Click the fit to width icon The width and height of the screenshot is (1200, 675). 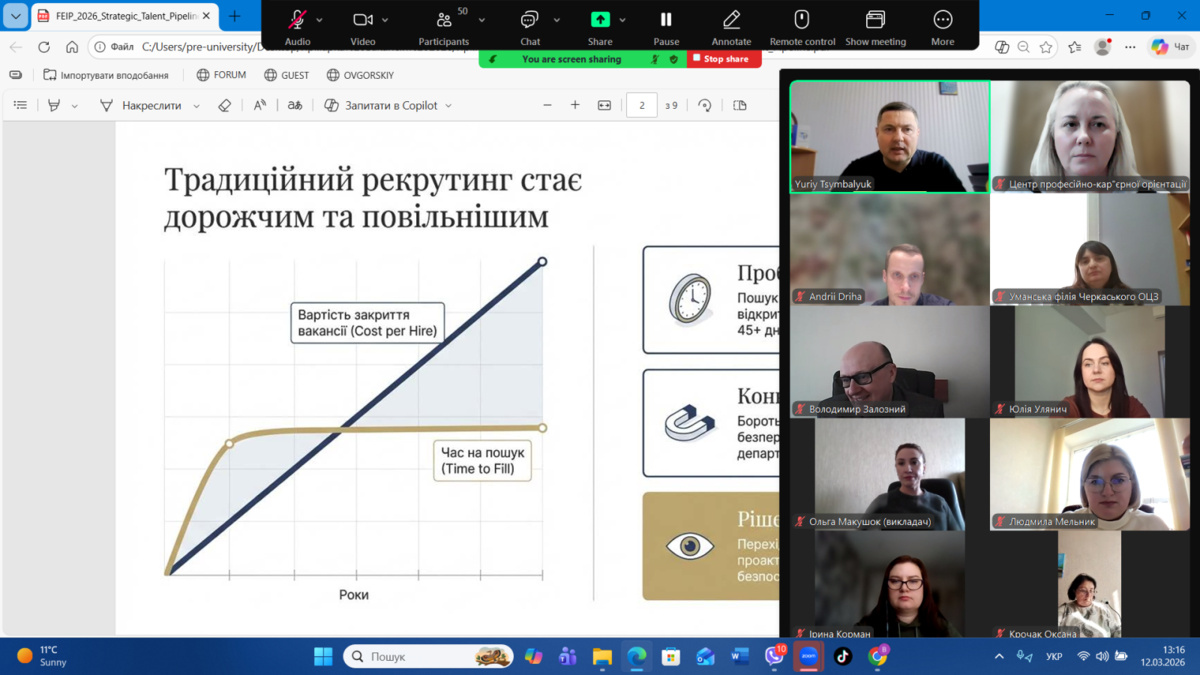(604, 105)
